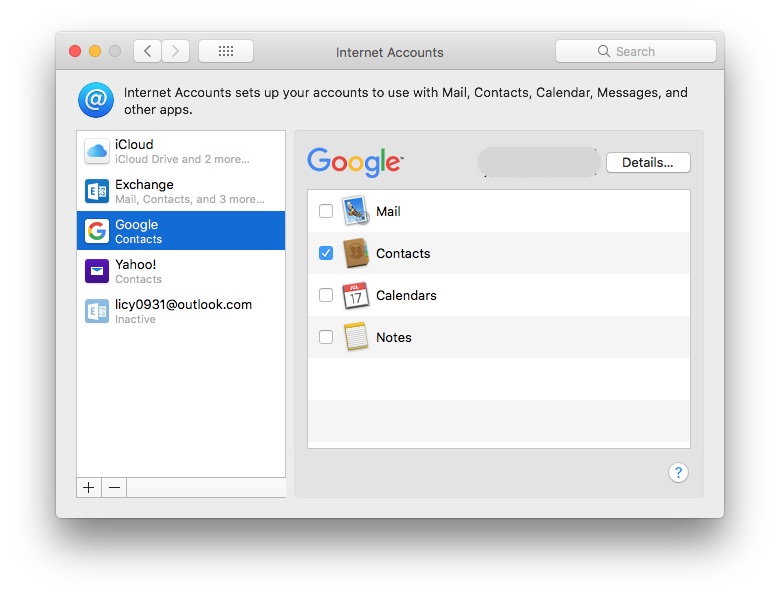Click 'Mail, Contacts, and 3 more…' subtitle

pyautogui.click(x=190, y=199)
